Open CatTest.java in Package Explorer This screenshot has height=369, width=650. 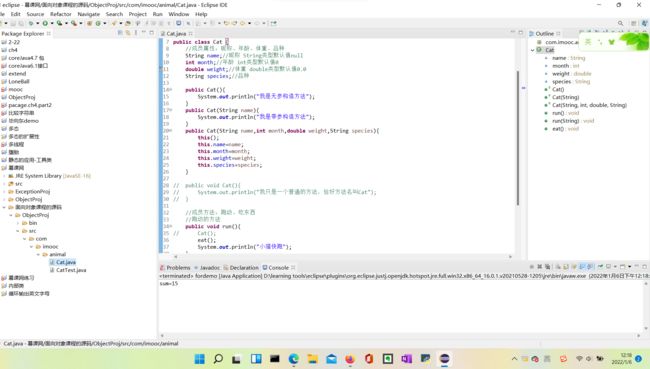[x=71, y=270]
